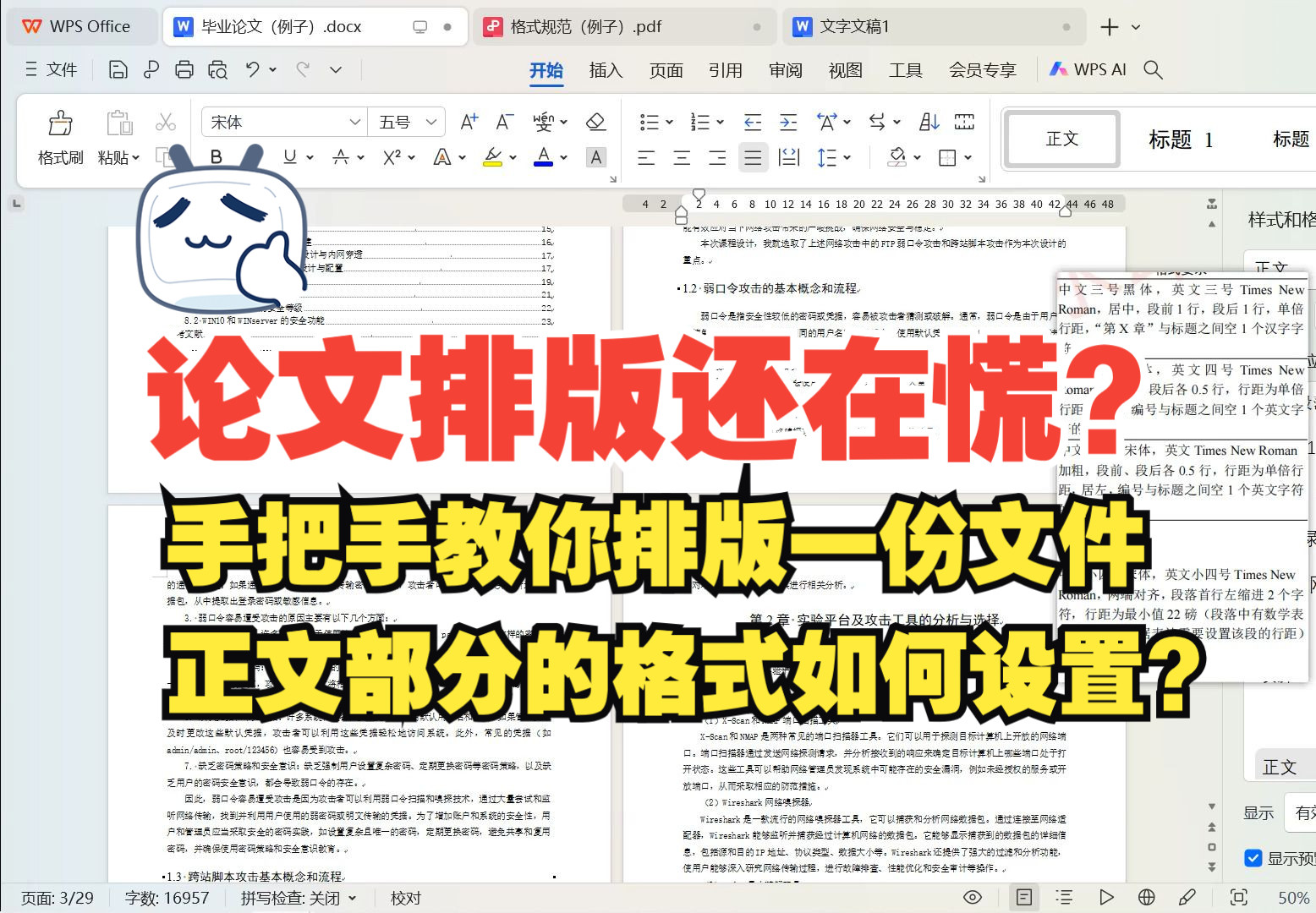Toggle bold formatting with the B icon

coord(217,156)
